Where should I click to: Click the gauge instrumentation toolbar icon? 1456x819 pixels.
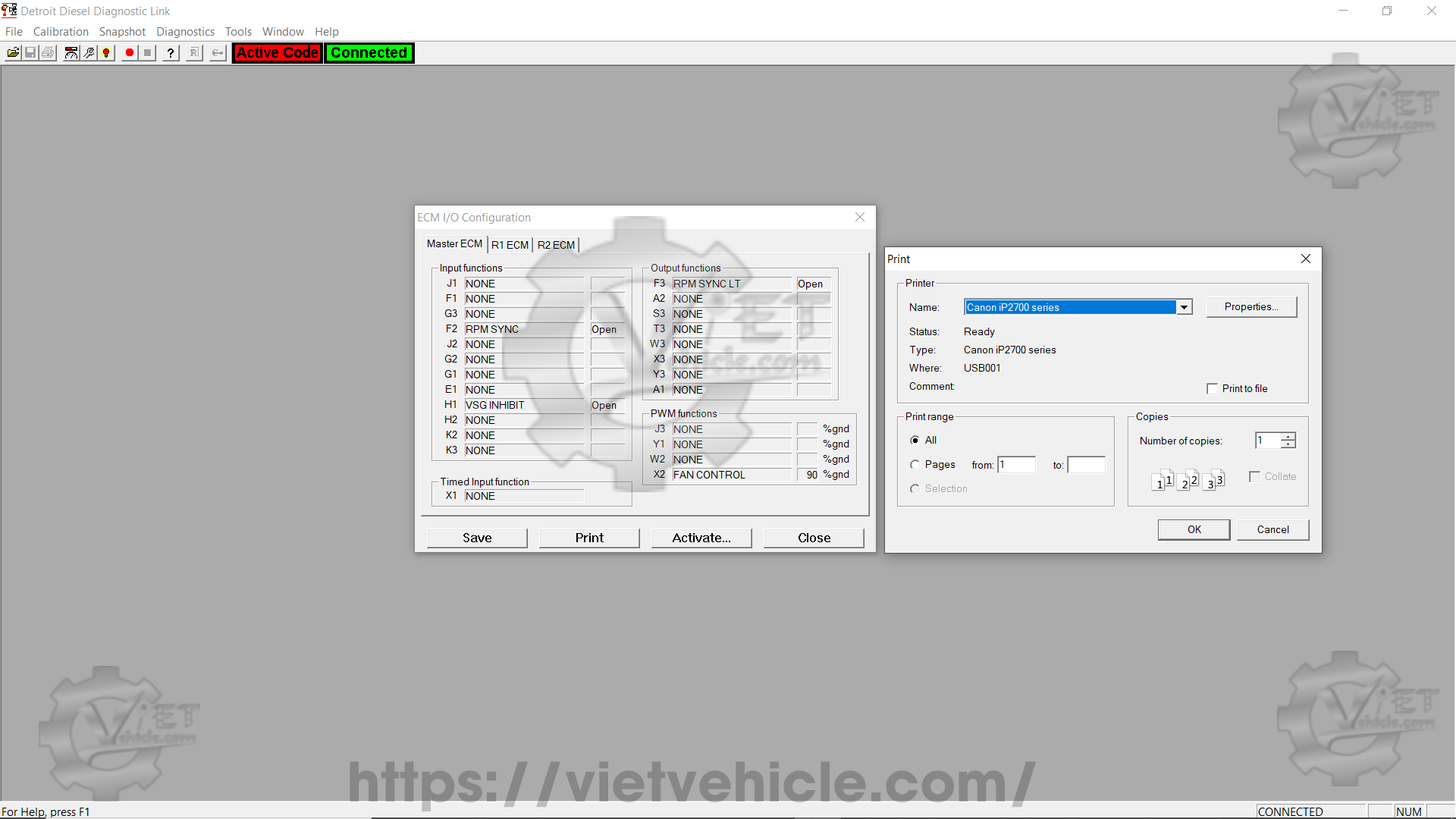click(71, 53)
